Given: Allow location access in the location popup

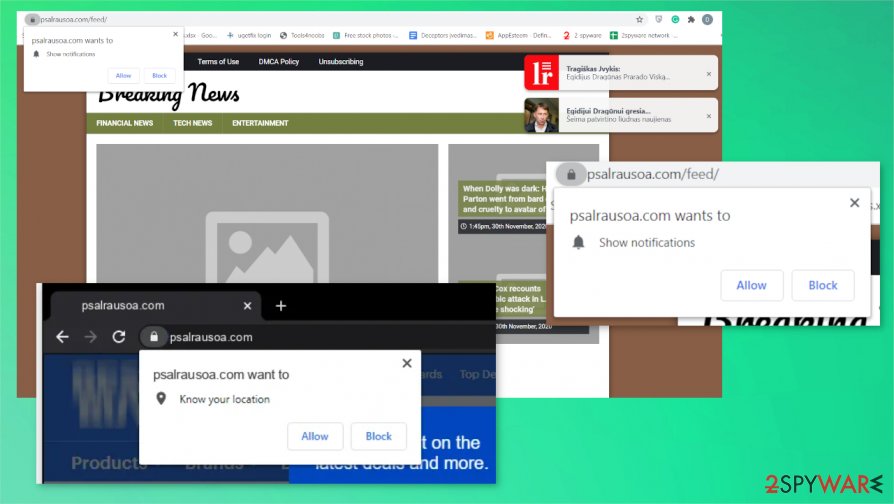Looking at the screenshot, I should (315, 436).
